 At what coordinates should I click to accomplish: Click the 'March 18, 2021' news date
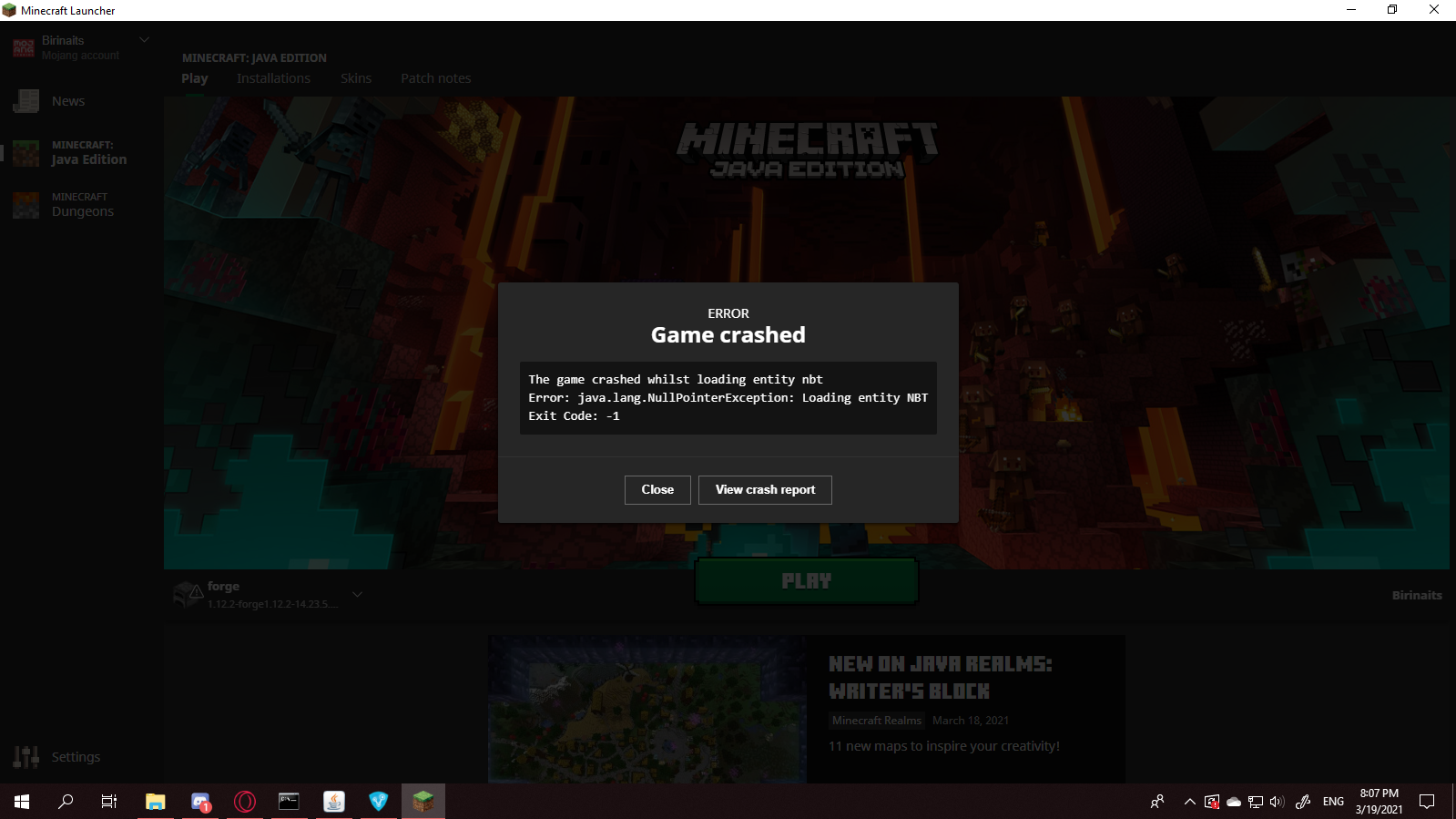971,721
